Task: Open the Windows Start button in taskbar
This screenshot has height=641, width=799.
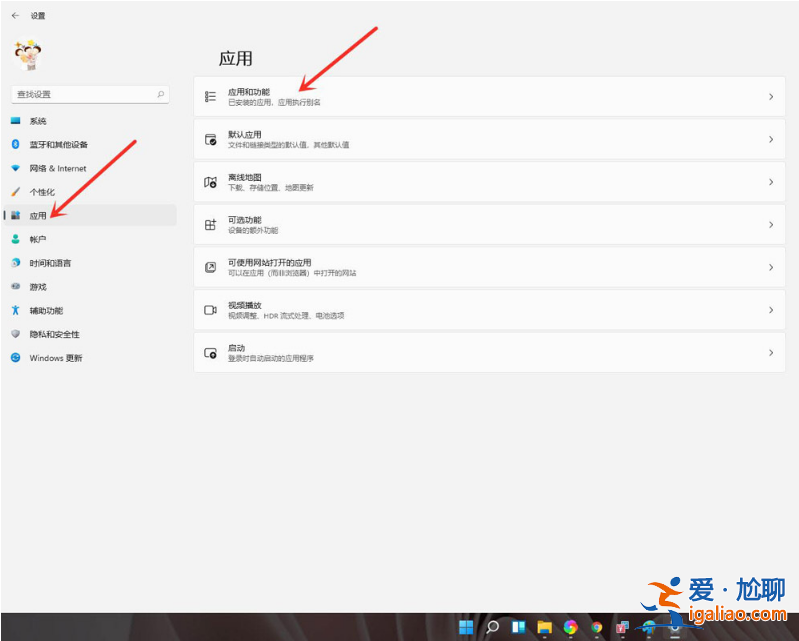Action: pyautogui.click(x=466, y=627)
